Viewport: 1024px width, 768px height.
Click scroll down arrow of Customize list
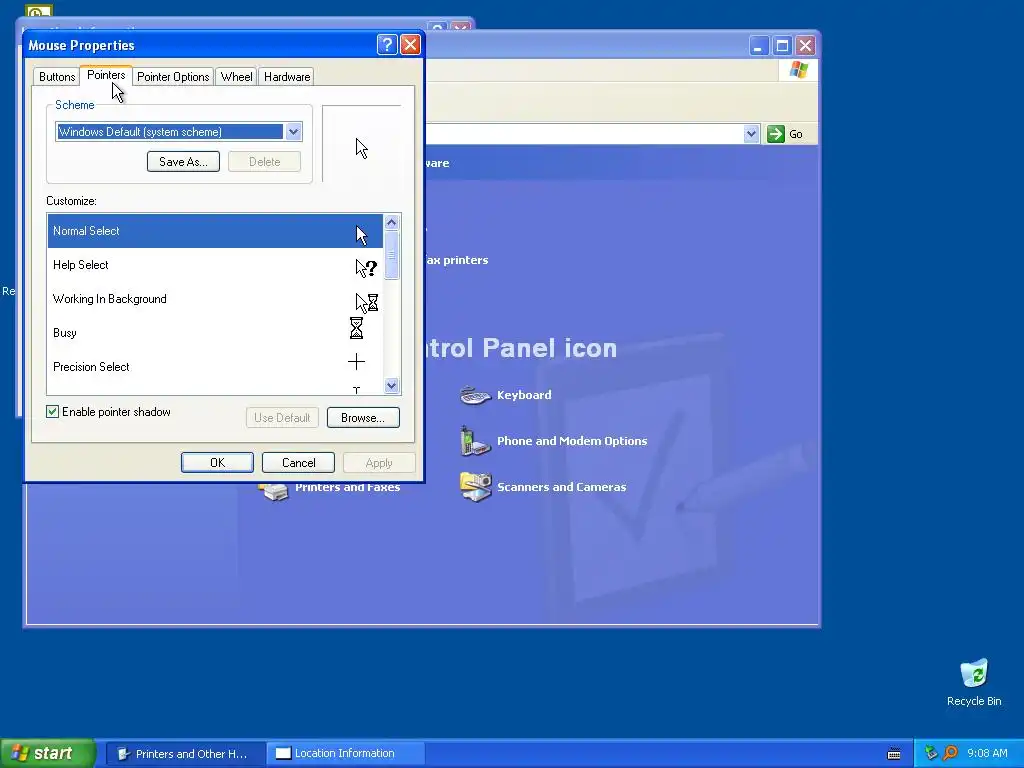pos(392,385)
